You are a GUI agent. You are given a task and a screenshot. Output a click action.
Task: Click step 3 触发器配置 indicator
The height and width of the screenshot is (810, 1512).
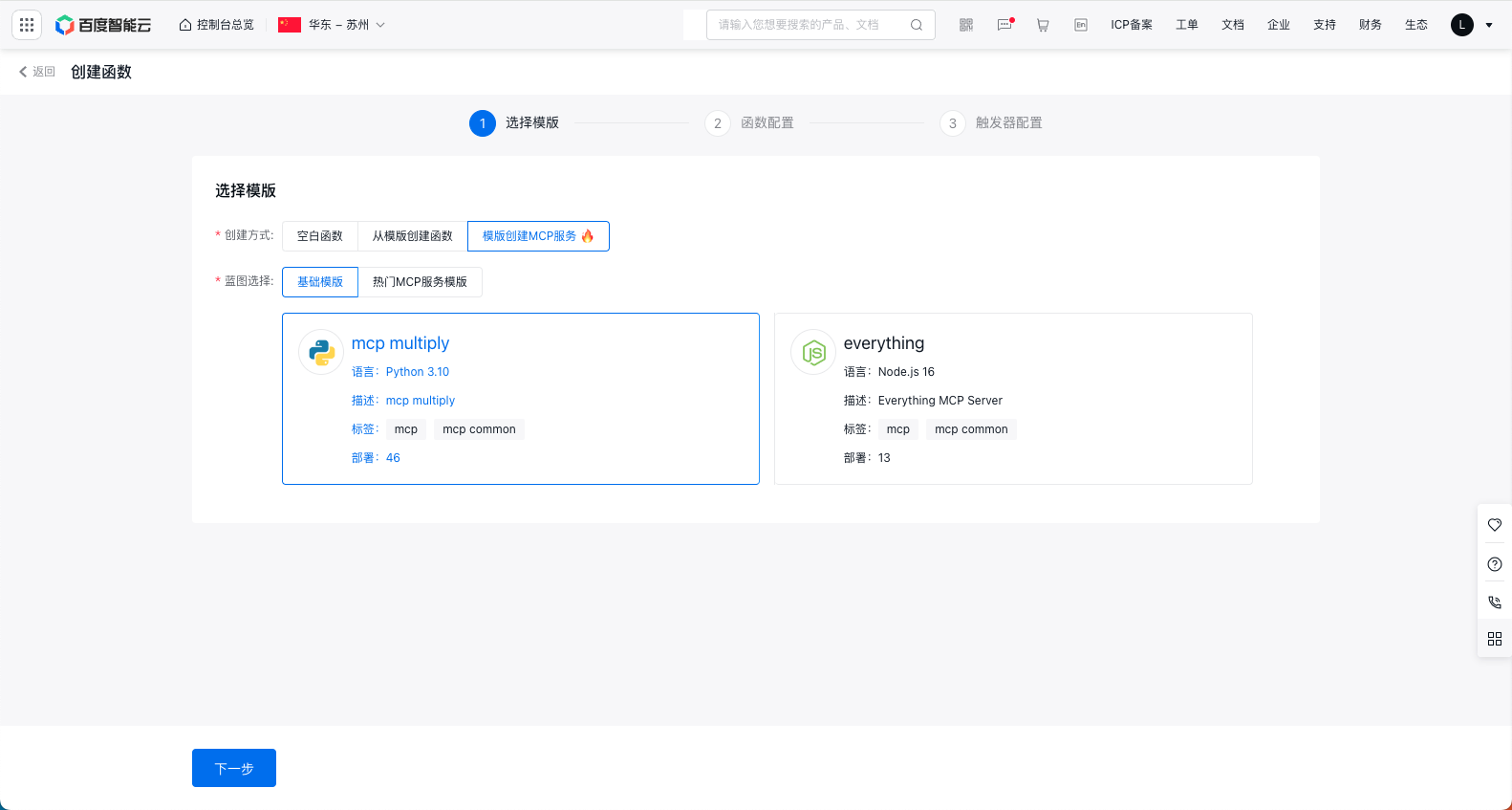(991, 123)
